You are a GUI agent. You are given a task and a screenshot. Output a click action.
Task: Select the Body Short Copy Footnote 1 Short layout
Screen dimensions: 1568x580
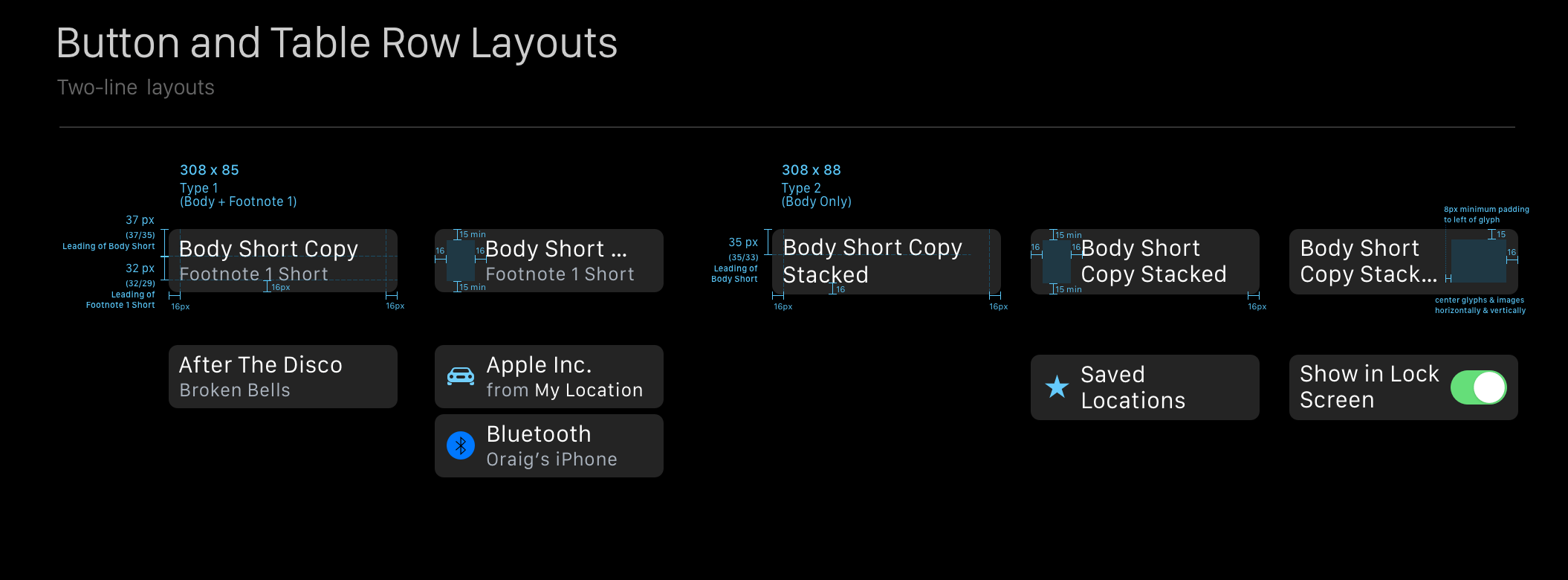pyautogui.click(x=282, y=260)
